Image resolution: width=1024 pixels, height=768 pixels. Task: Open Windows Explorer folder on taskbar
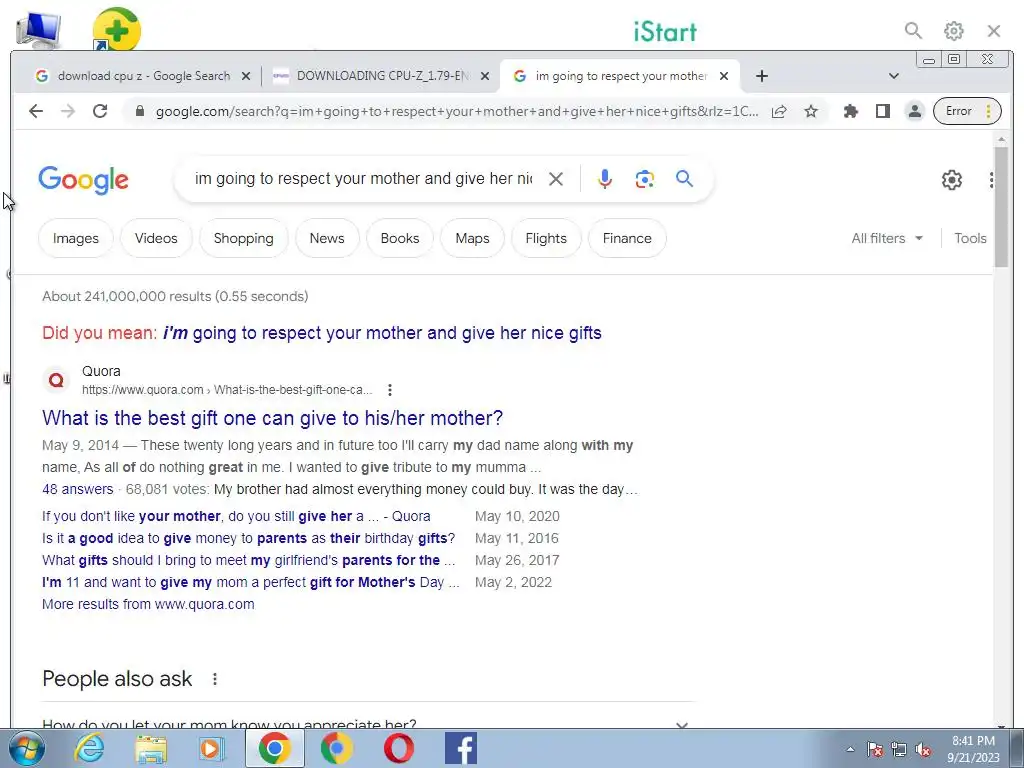click(x=151, y=748)
